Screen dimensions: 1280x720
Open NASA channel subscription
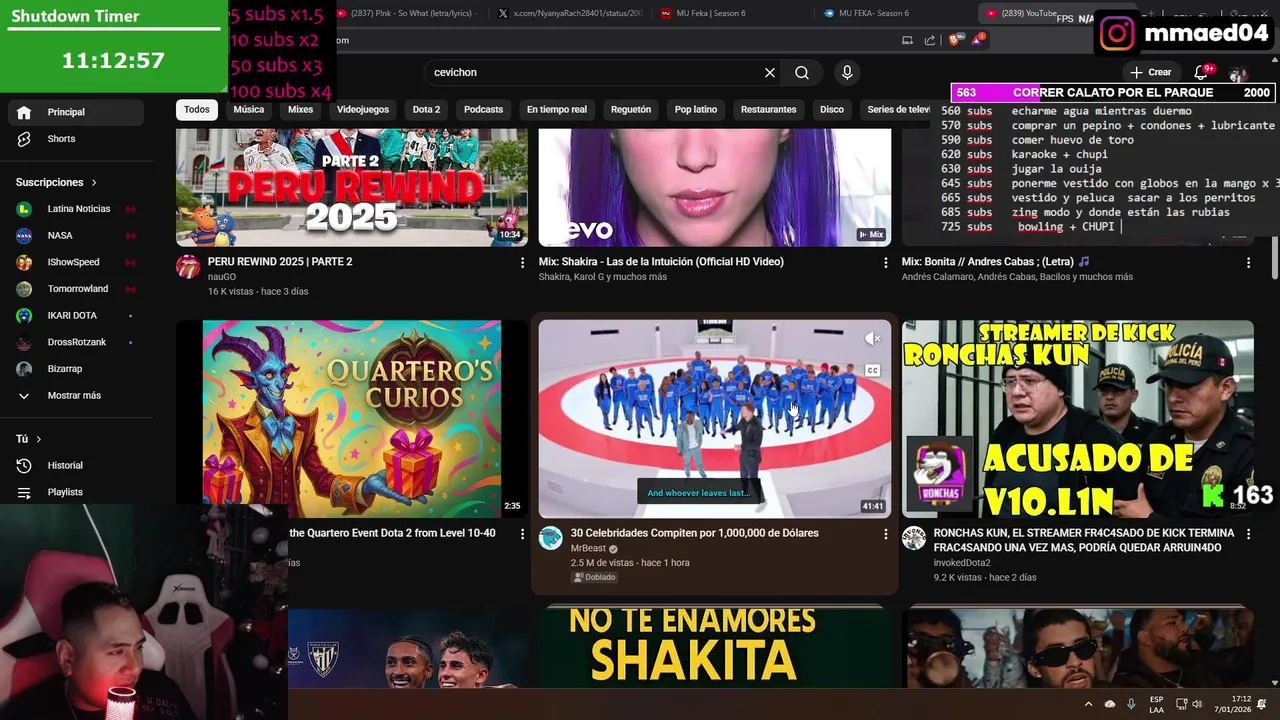pos(75,236)
